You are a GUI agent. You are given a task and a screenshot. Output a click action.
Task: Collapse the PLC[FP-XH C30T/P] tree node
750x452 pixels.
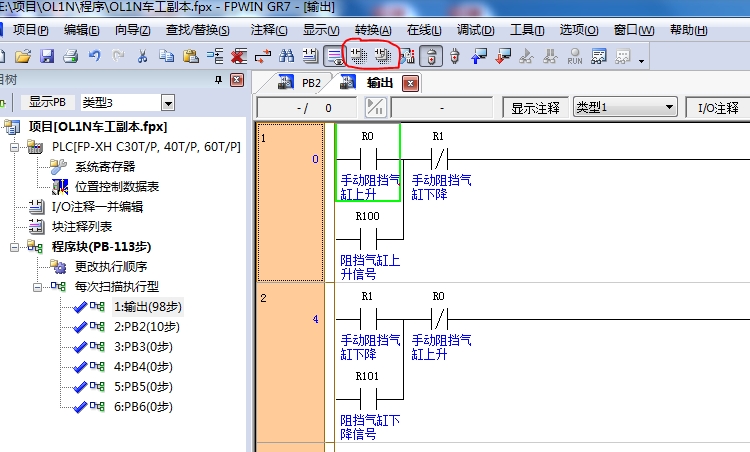[x=14, y=147]
